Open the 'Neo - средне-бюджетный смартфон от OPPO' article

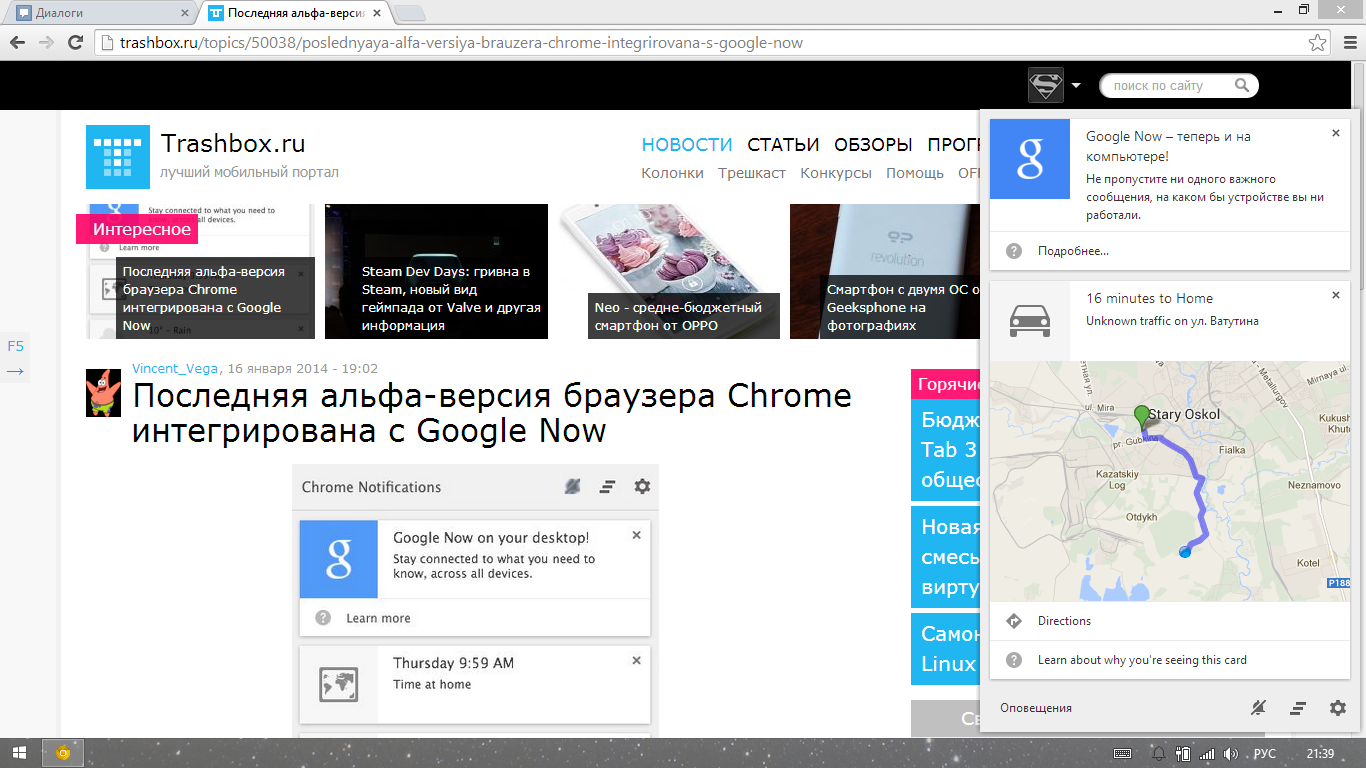click(671, 271)
